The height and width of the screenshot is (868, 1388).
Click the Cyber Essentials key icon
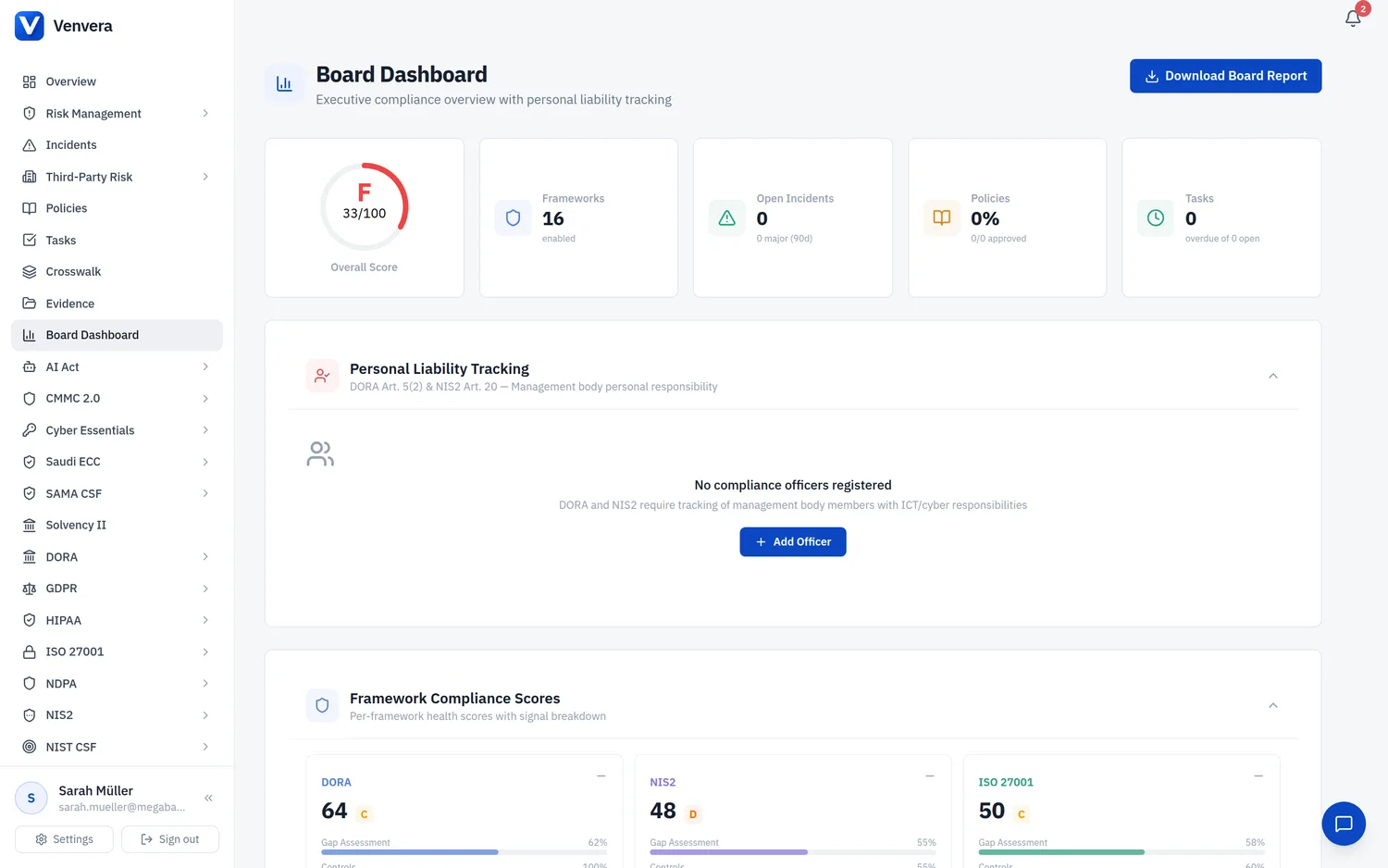(x=30, y=430)
